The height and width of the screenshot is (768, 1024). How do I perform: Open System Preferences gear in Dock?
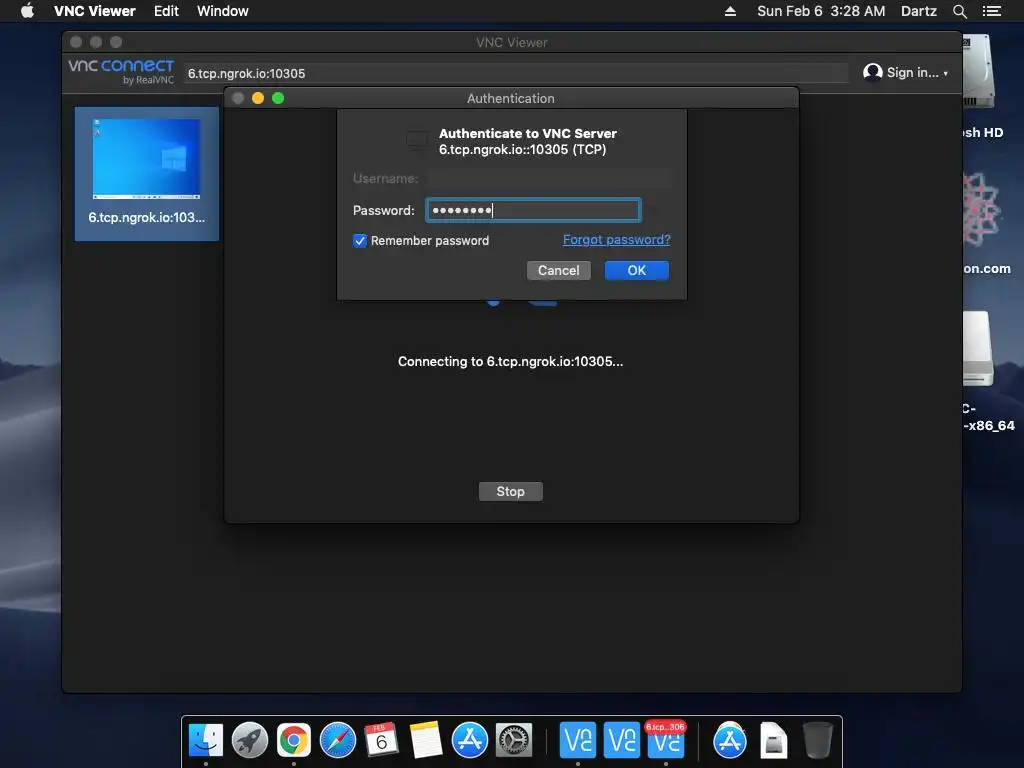pos(514,741)
